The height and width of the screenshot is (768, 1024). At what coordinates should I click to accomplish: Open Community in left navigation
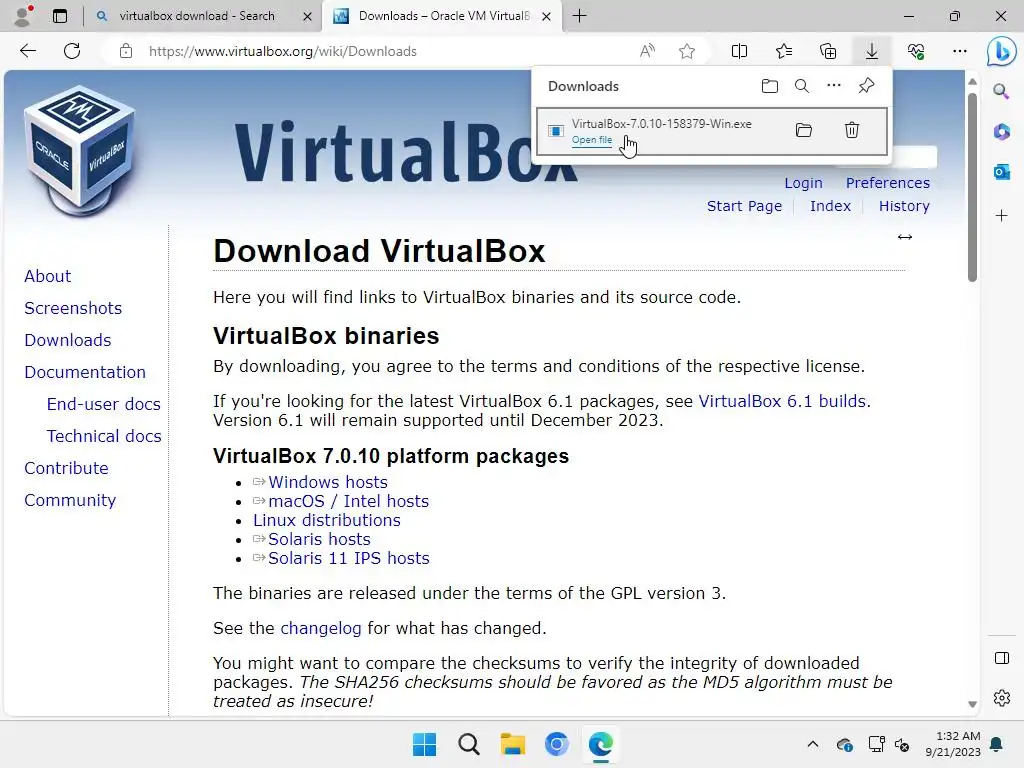(x=70, y=500)
